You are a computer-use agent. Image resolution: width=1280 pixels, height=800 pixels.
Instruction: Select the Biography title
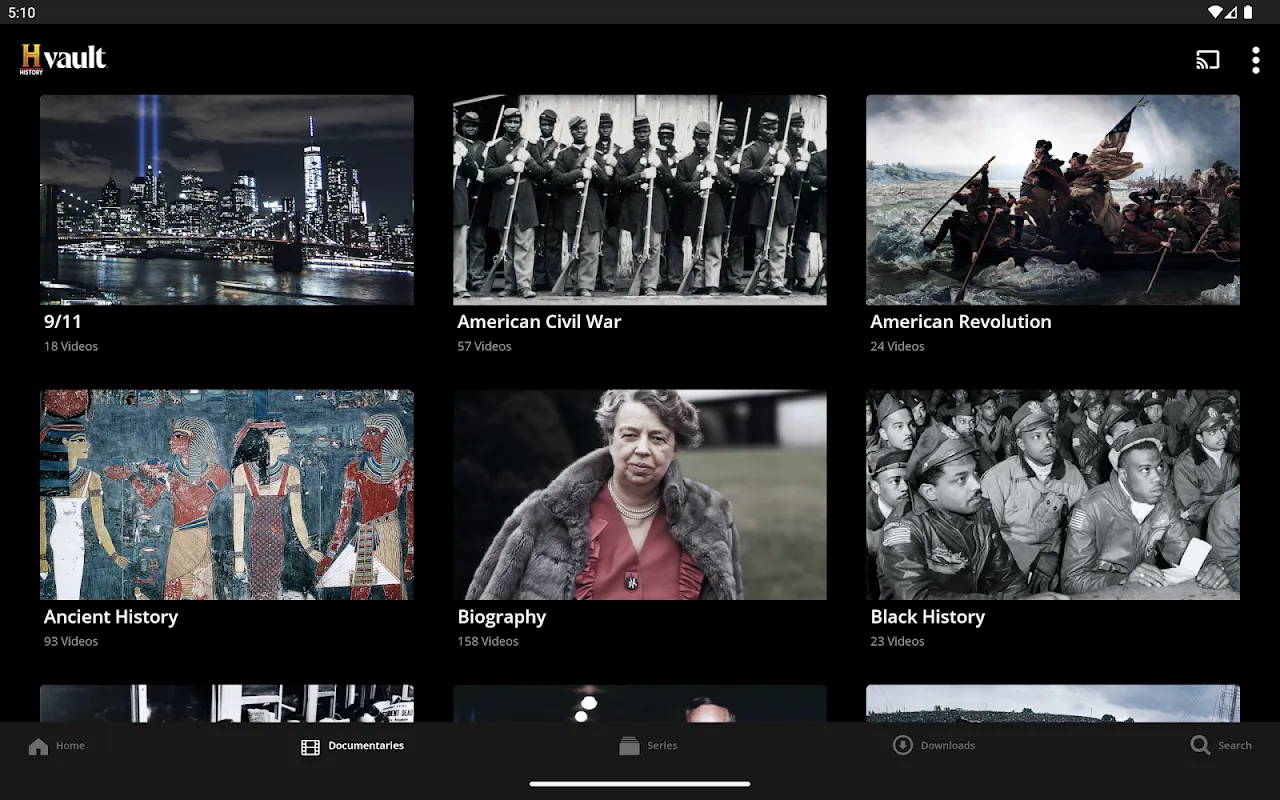(x=502, y=617)
